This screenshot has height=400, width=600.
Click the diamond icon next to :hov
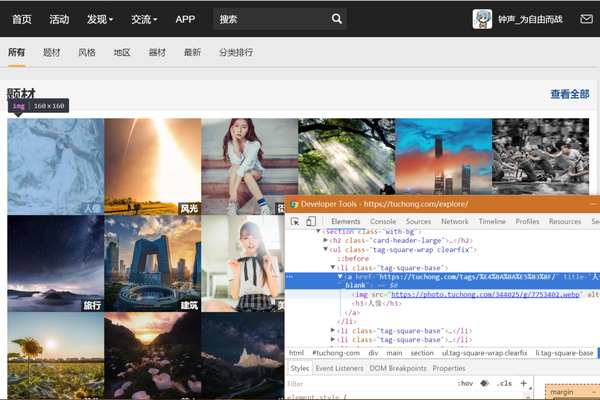point(484,383)
